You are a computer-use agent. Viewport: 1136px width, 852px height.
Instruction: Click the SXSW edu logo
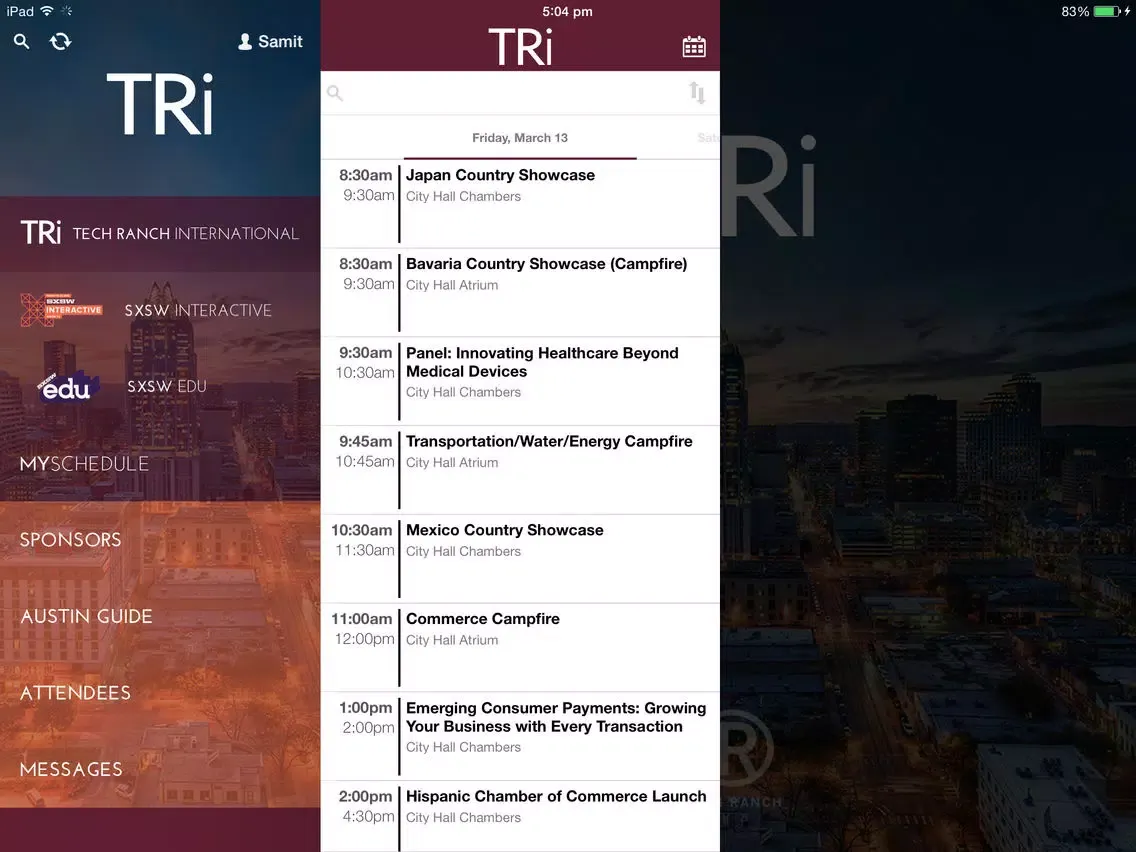67,387
